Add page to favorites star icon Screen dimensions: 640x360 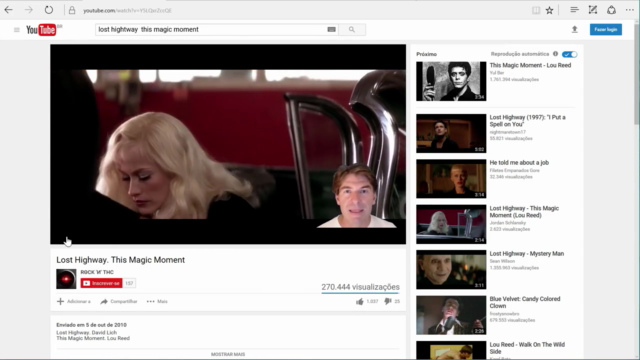pos(549,11)
